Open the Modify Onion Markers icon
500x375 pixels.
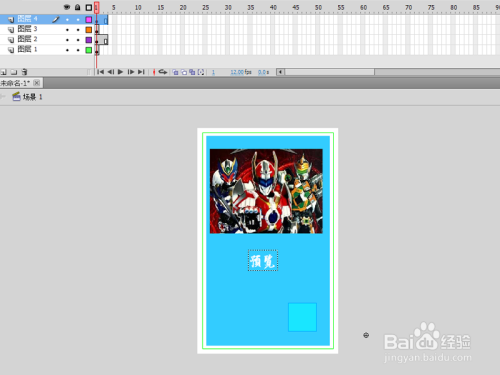[201, 72]
